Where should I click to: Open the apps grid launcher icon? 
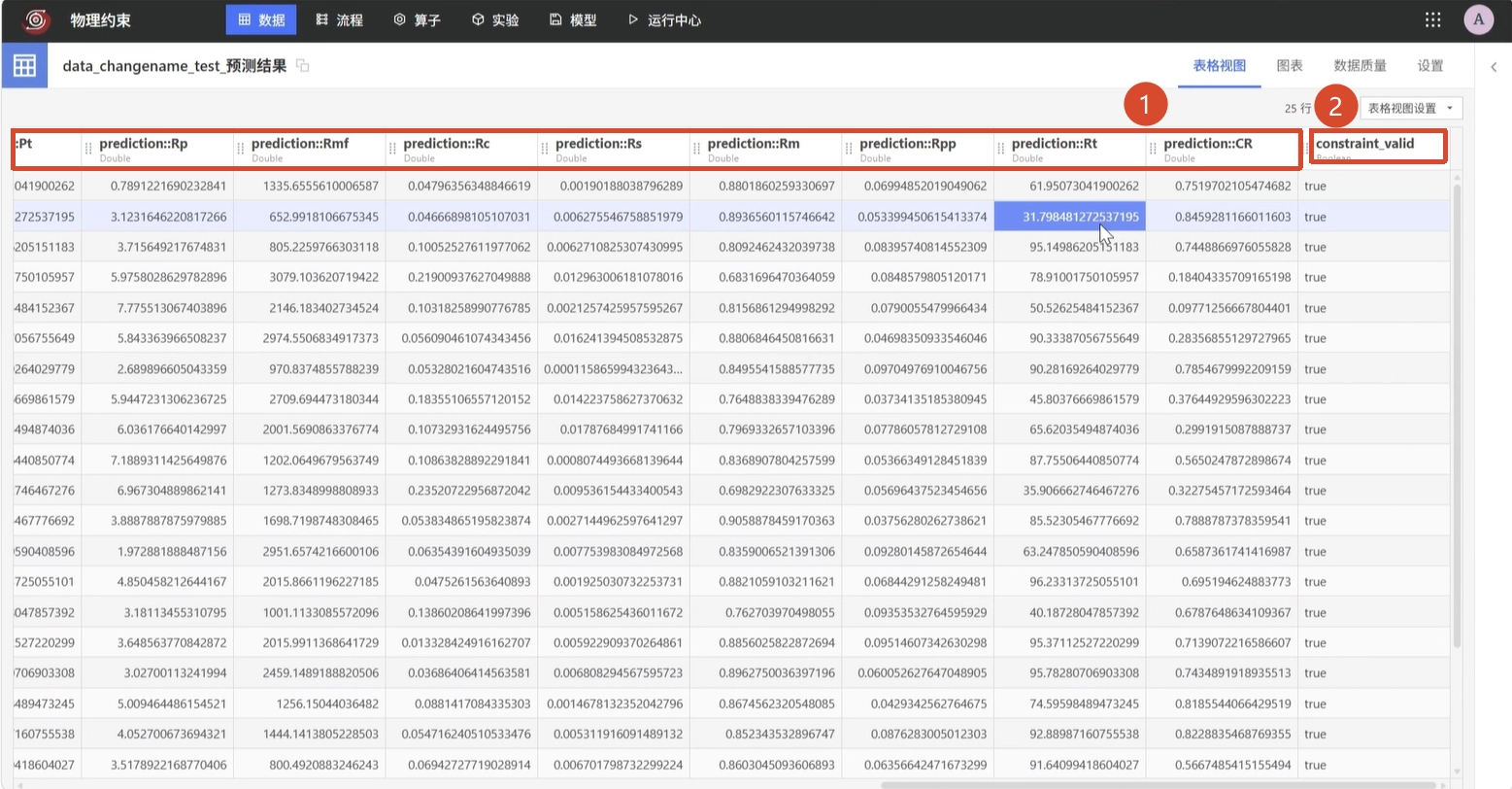pos(1432,20)
